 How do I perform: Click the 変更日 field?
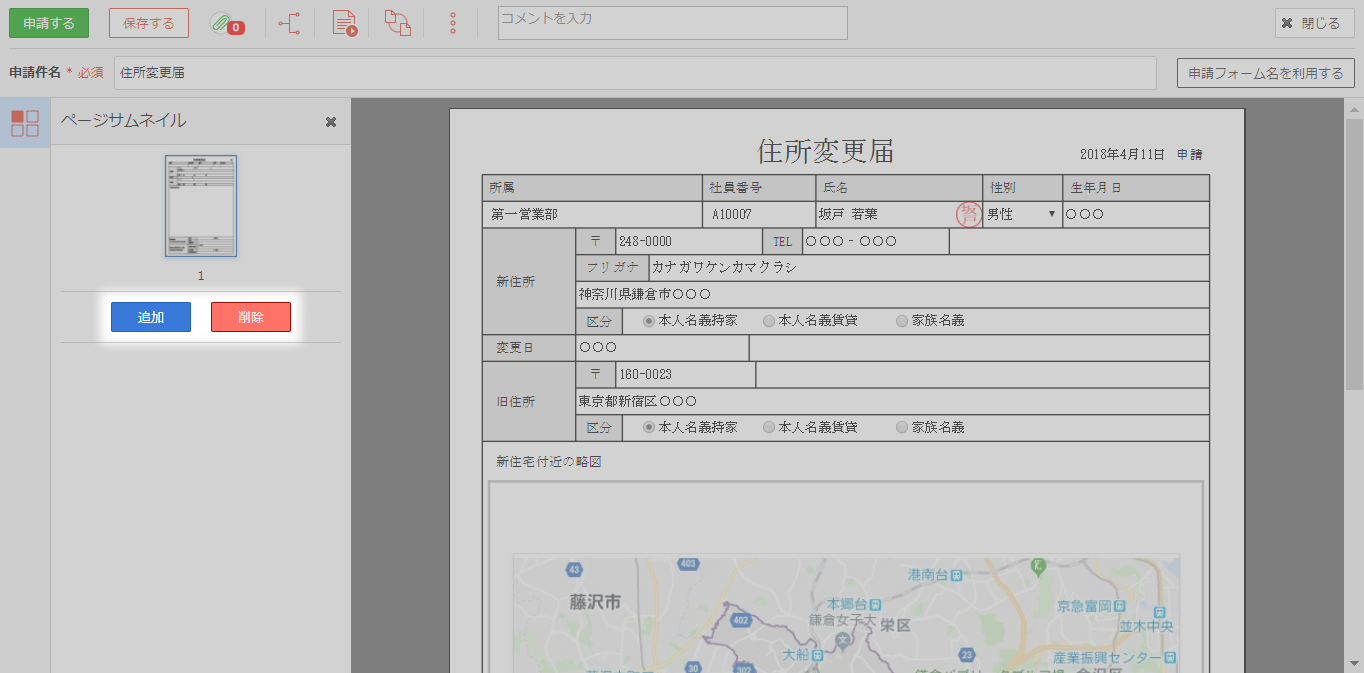tap(662, 347)
